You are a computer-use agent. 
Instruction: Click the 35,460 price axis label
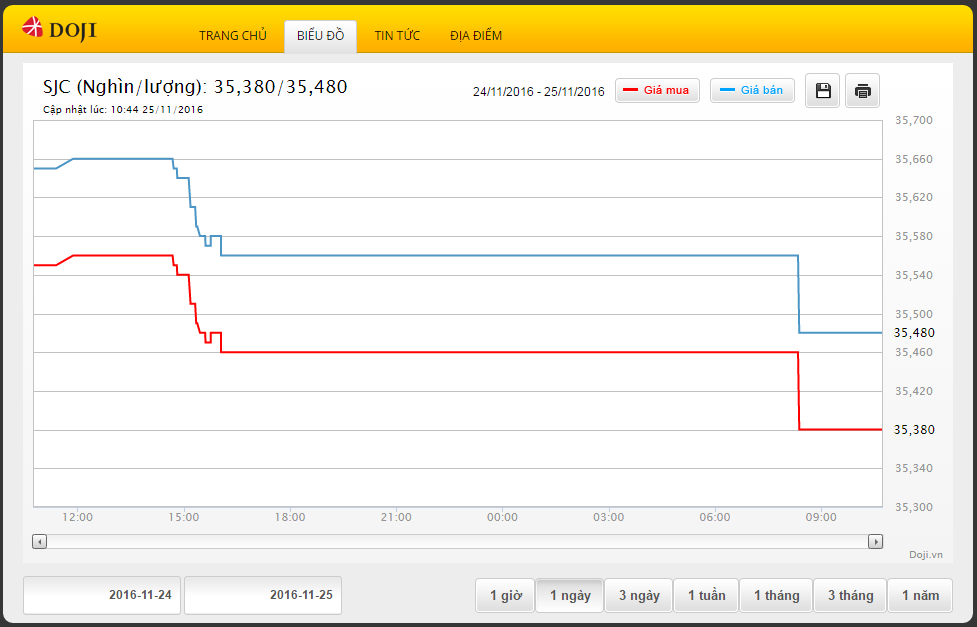[x=914, y=353]
